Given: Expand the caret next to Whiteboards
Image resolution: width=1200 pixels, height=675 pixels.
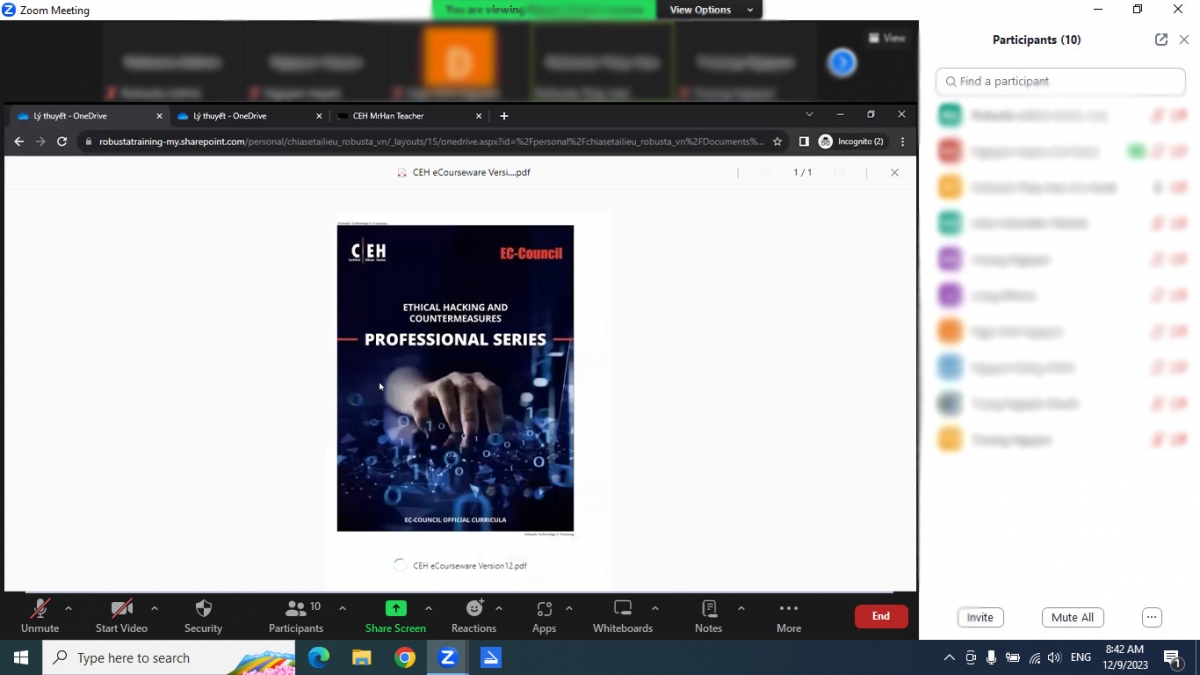Looking at the screenshot, I should tap(655, 608).
